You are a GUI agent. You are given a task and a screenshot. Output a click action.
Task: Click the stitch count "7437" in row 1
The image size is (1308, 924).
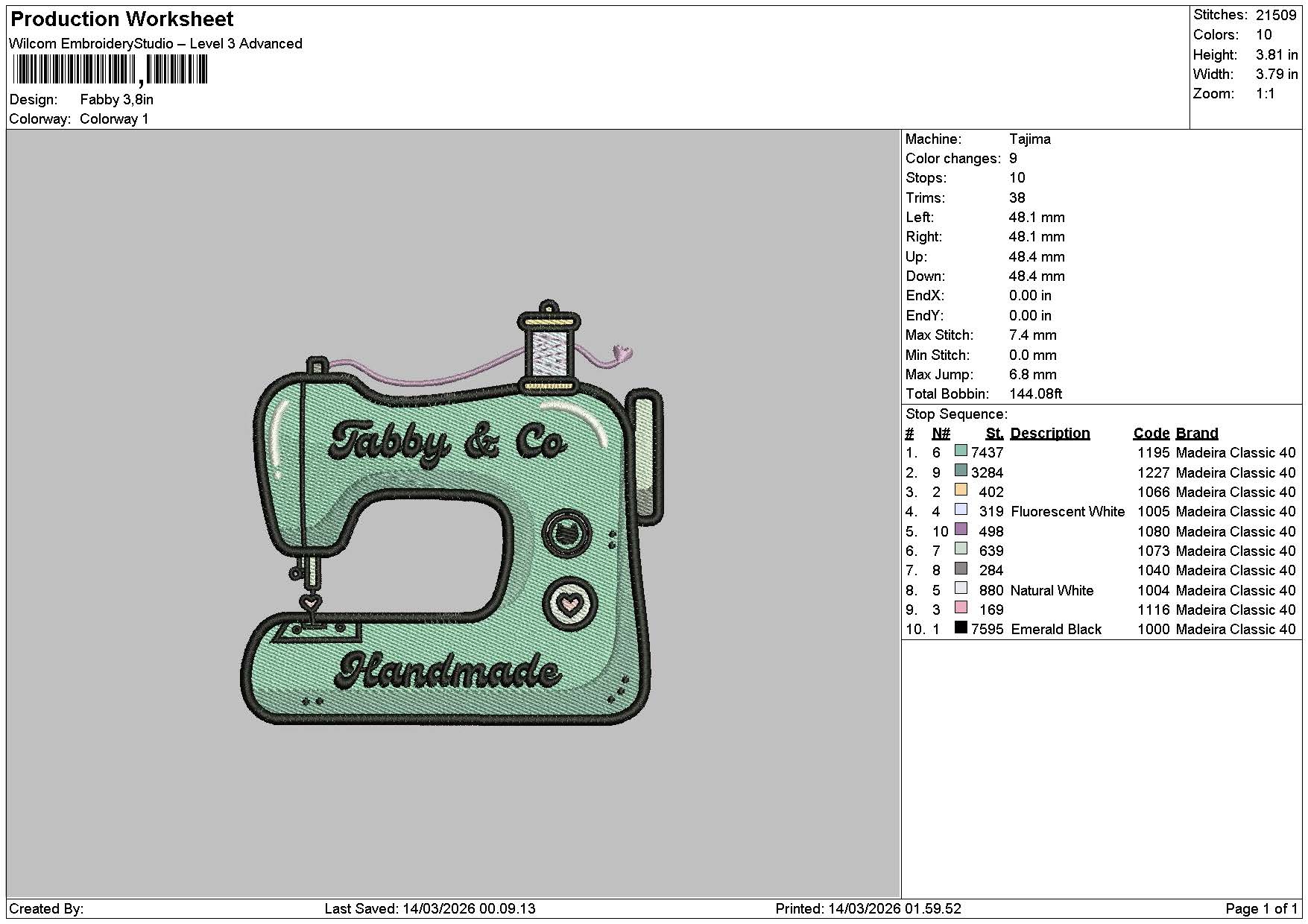click(x=988, y=452)
